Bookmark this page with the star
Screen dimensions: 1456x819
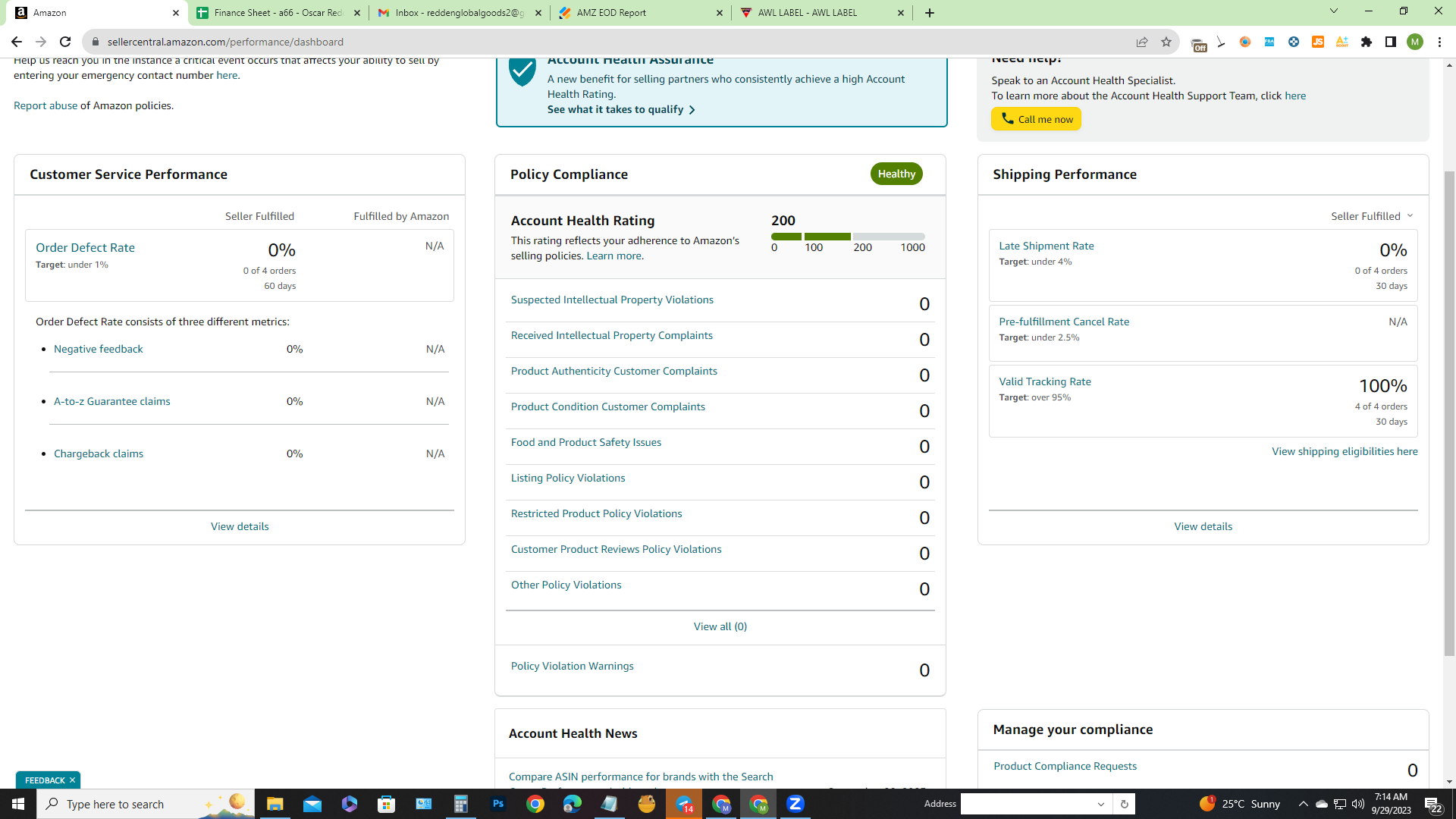[x=1166, y=42]
